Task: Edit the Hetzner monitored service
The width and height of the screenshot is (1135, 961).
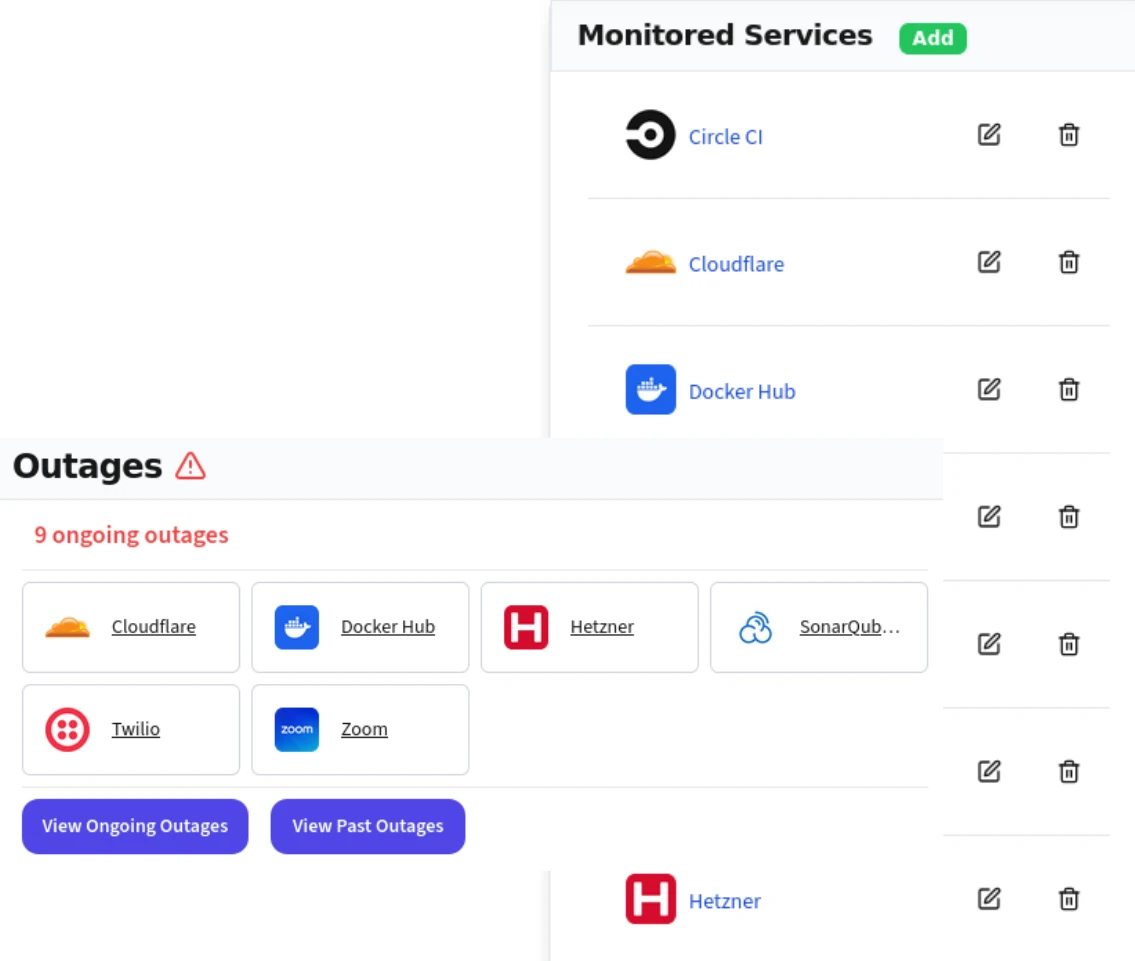Action: 989,899
